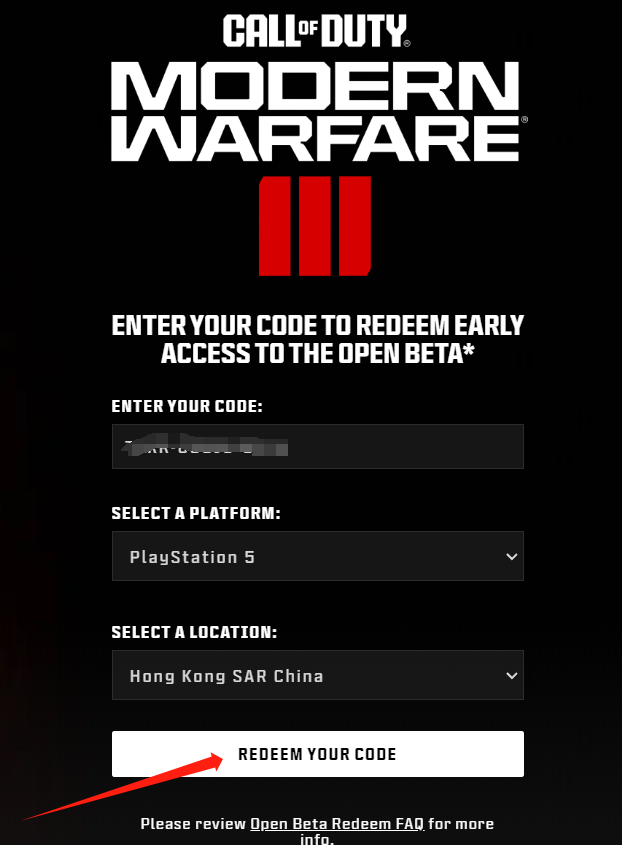Click the blurred code text

(x=205, y=445)
